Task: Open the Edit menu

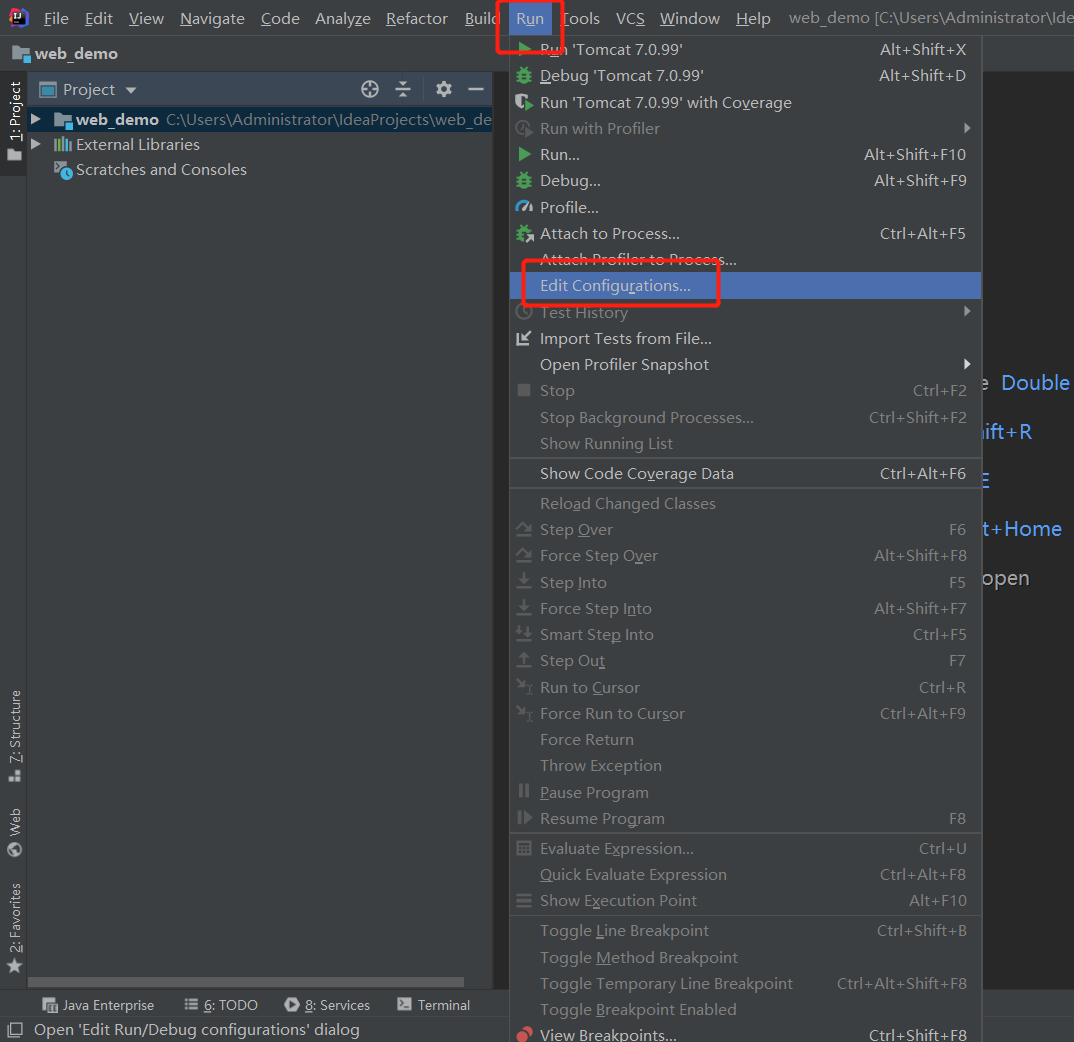Action: point(99,18)
